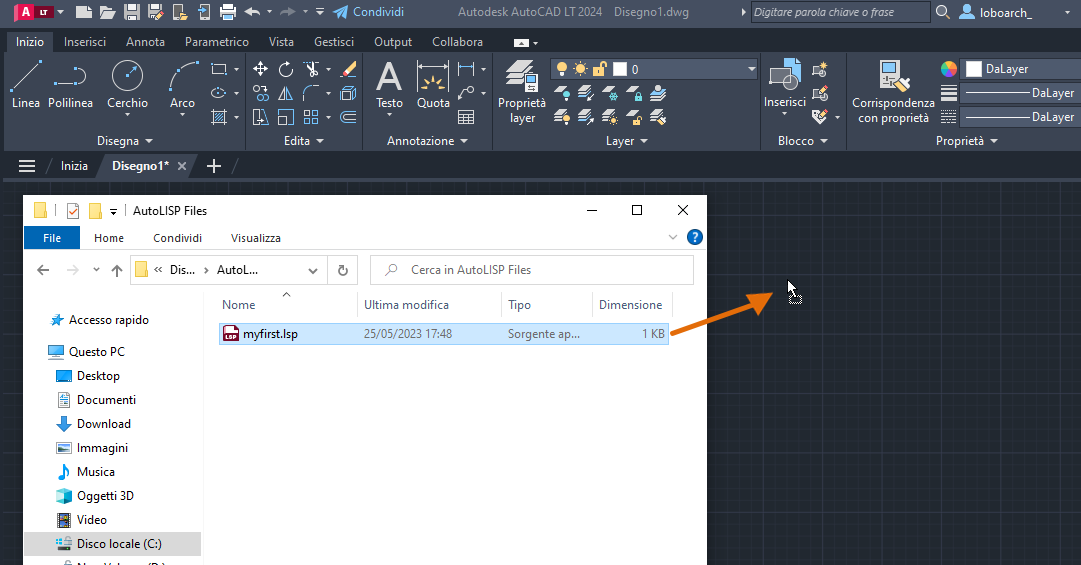The height and width of the screenshot is (565, 1081).
Task: Click the Erase tool icon
Action: pos(349,69)
